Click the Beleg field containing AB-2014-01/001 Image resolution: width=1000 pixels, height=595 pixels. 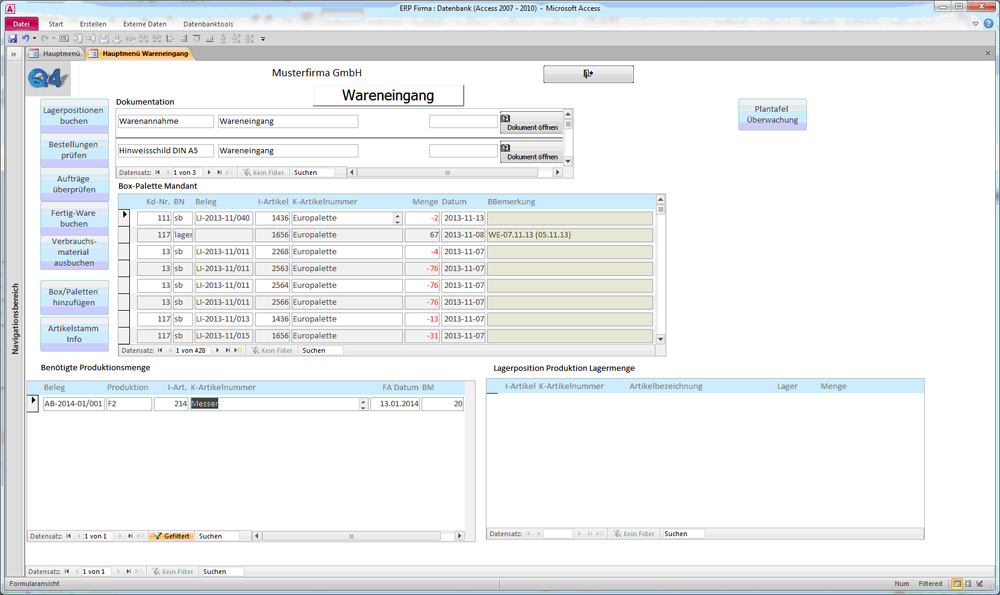[73, 404]
